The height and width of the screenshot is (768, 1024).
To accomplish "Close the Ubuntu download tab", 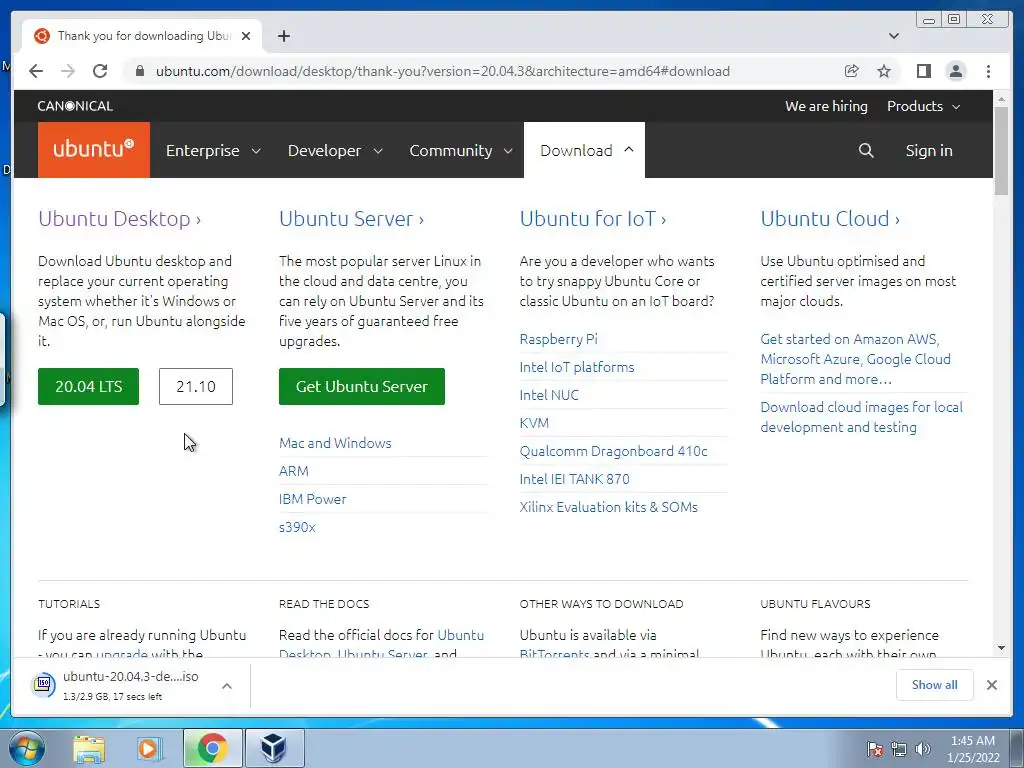I will coord(246,36).
